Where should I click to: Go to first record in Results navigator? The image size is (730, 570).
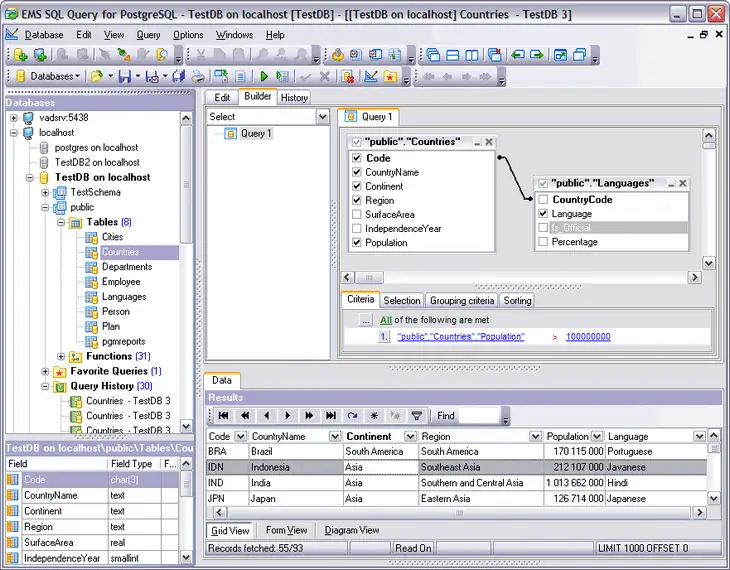[223, 416]
